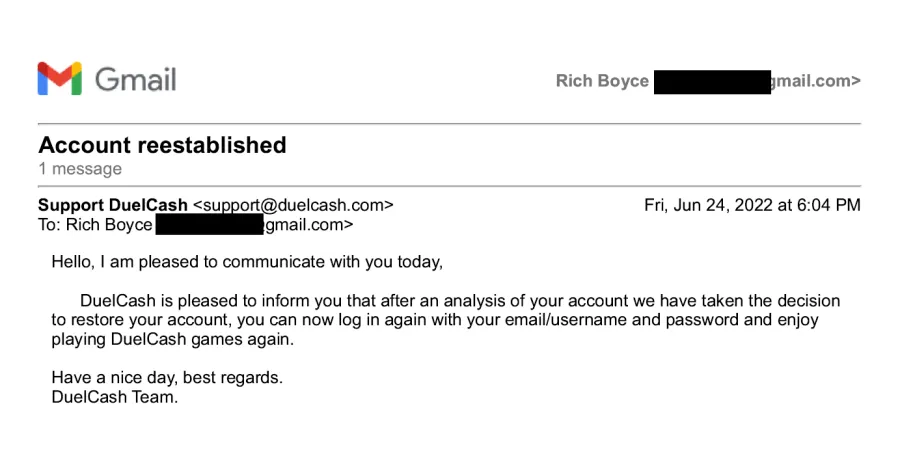The width and height of the screenshot is (900, 456).
Task: Click the DuelCash Team signature
Action: coord(115,397)
